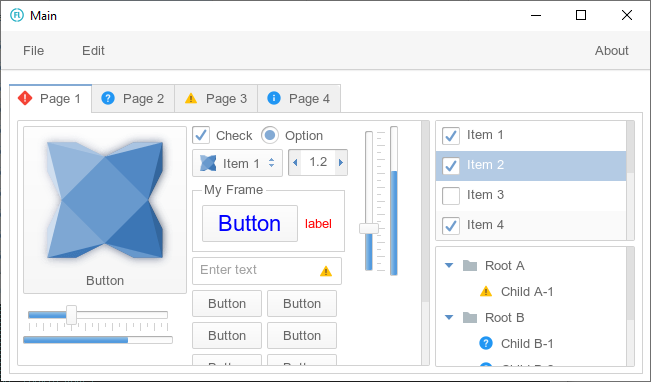Select the Root A tree row label

[x=504, y=265]
